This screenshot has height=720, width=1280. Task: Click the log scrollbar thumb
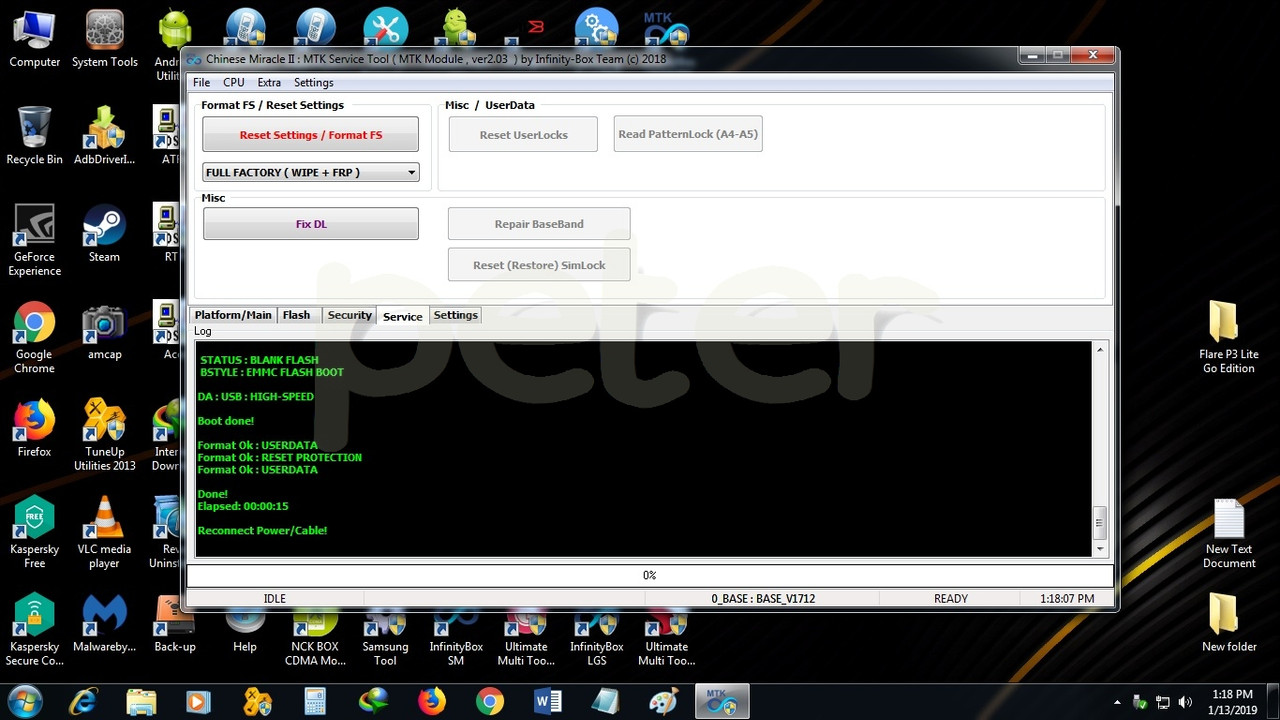1100,522
